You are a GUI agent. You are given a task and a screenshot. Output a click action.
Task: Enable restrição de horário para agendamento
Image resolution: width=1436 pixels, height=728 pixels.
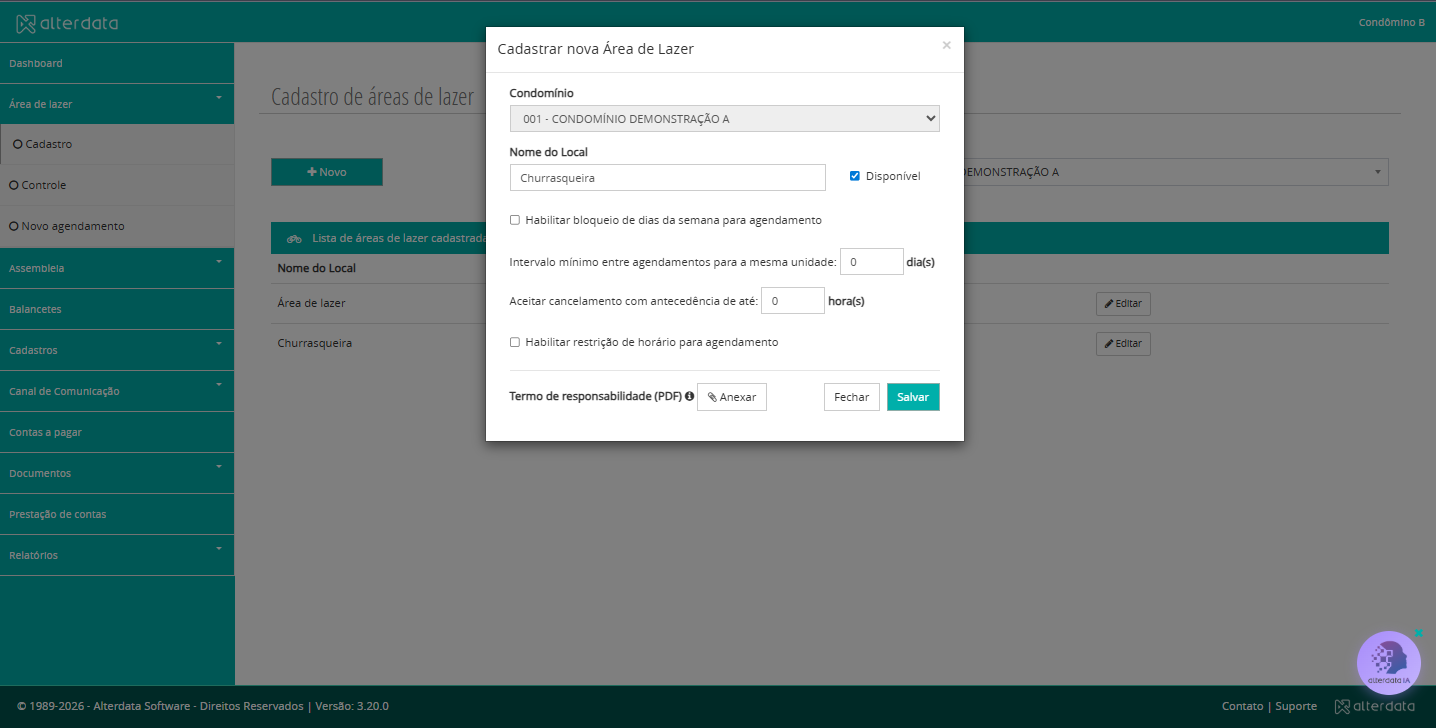pyautogui.click(x=515, y=342)
